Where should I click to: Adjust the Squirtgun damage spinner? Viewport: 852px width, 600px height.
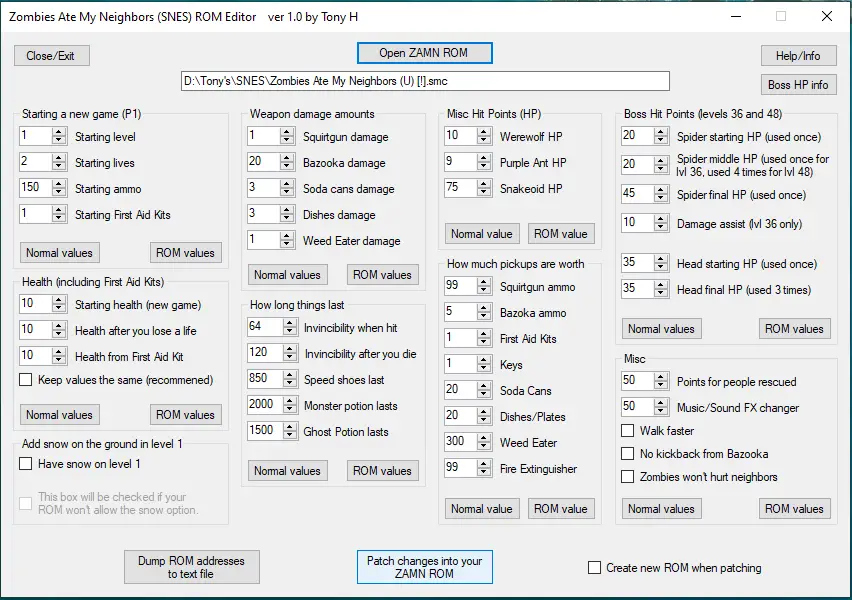point(287,136)
